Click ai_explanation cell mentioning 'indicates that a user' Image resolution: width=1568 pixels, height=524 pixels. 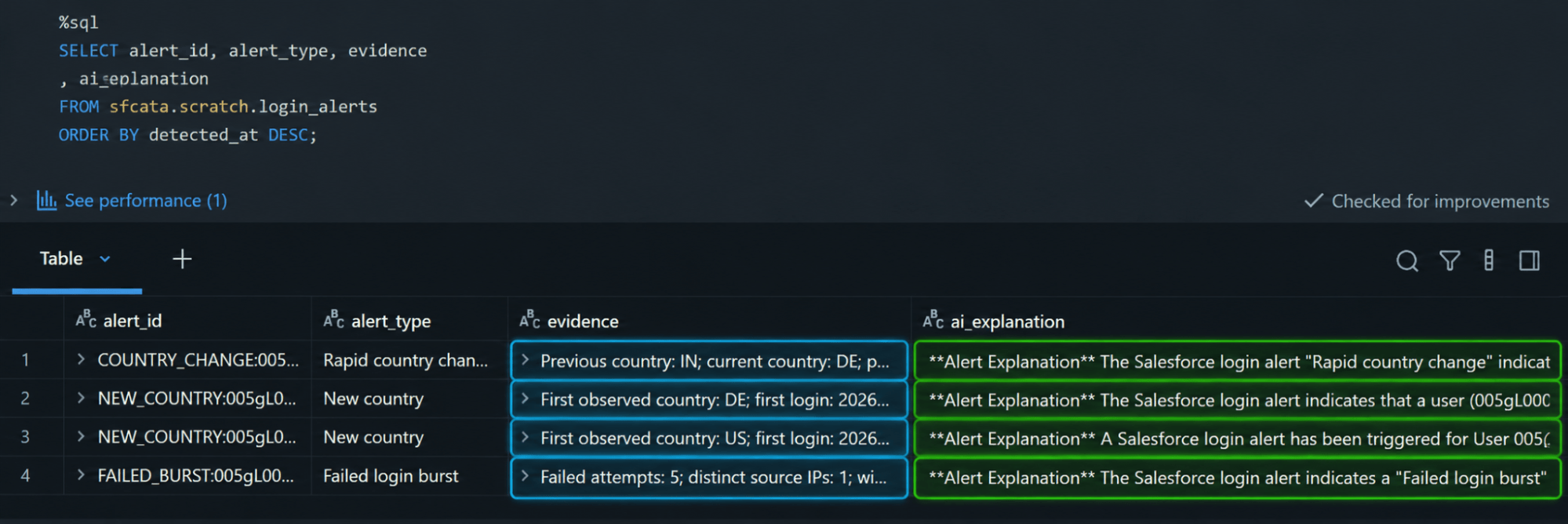[1238, 400]
